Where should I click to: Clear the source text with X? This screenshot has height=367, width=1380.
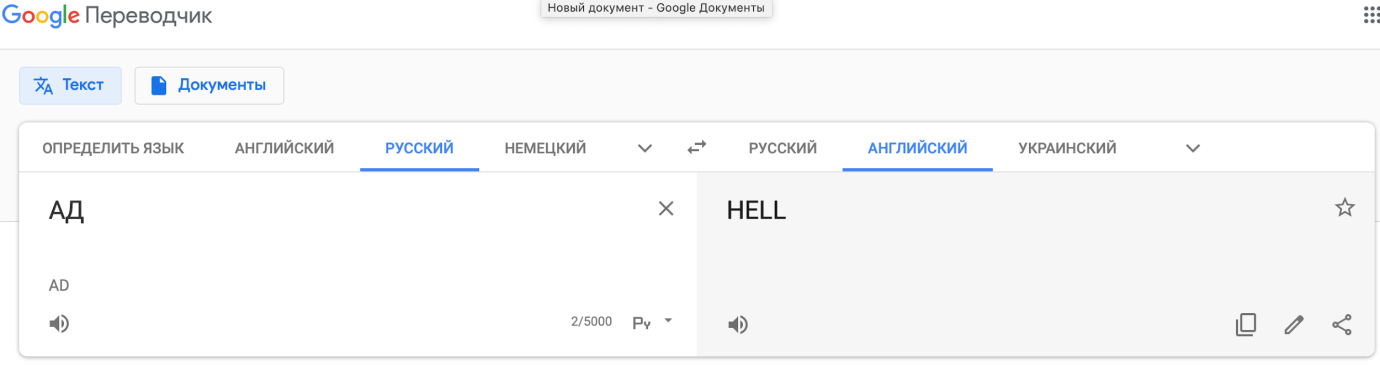[x=666, y=208]
